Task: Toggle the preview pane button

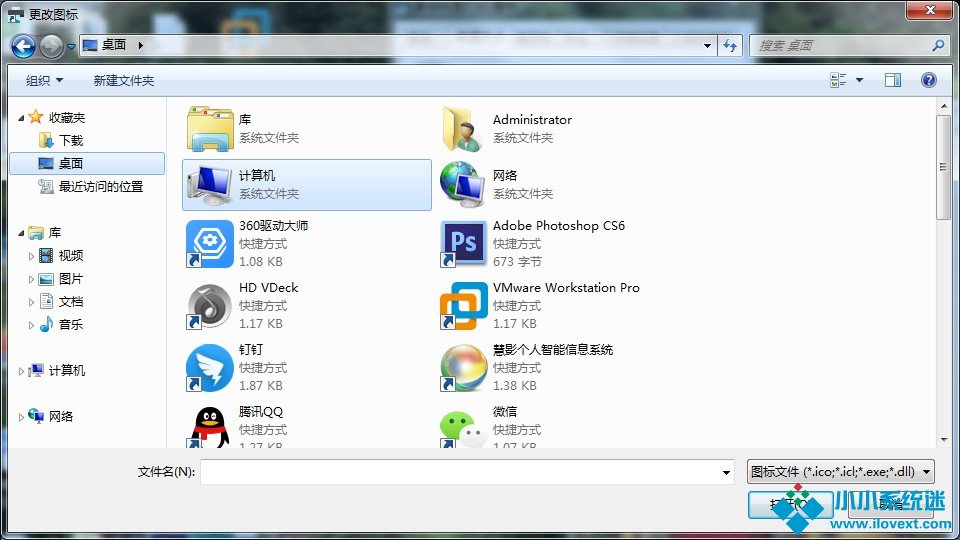Action: coord(893,80)
